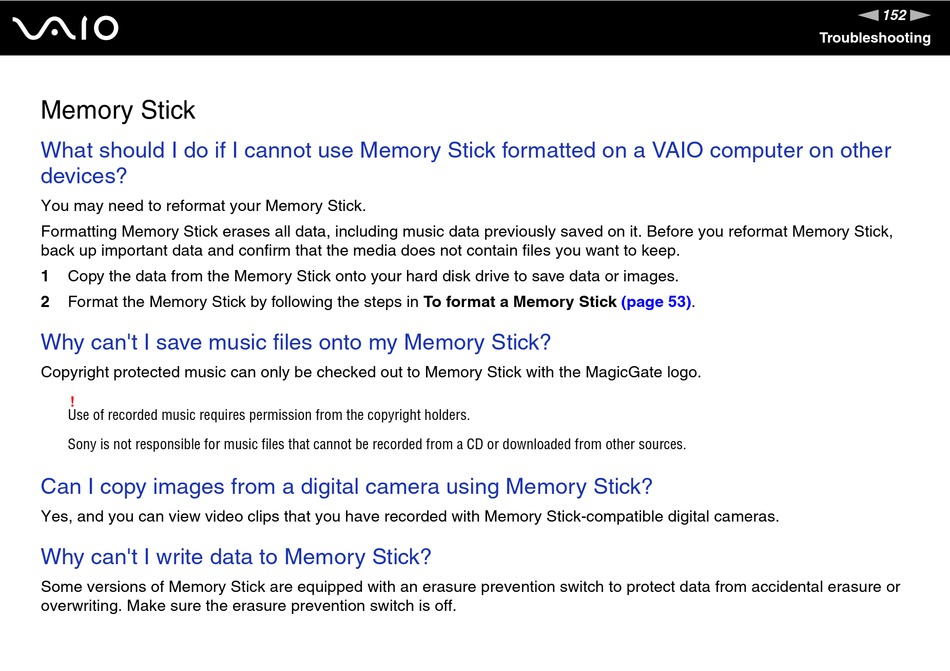
Task: Click the red exclamation warning mark
Action: (x=72, y=402)
